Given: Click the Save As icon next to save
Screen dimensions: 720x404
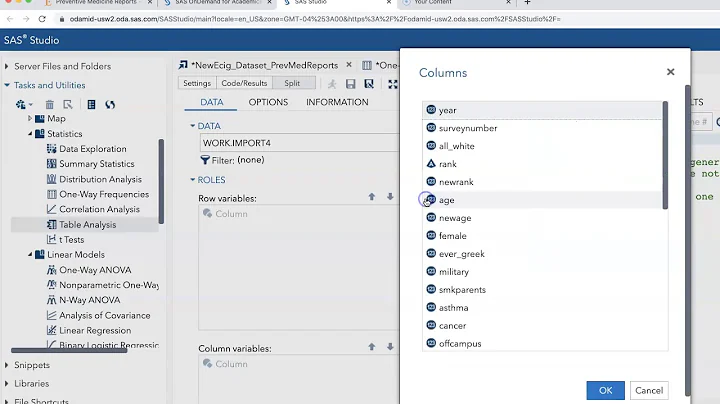Looking at the screenshot, I should (369, 84).
